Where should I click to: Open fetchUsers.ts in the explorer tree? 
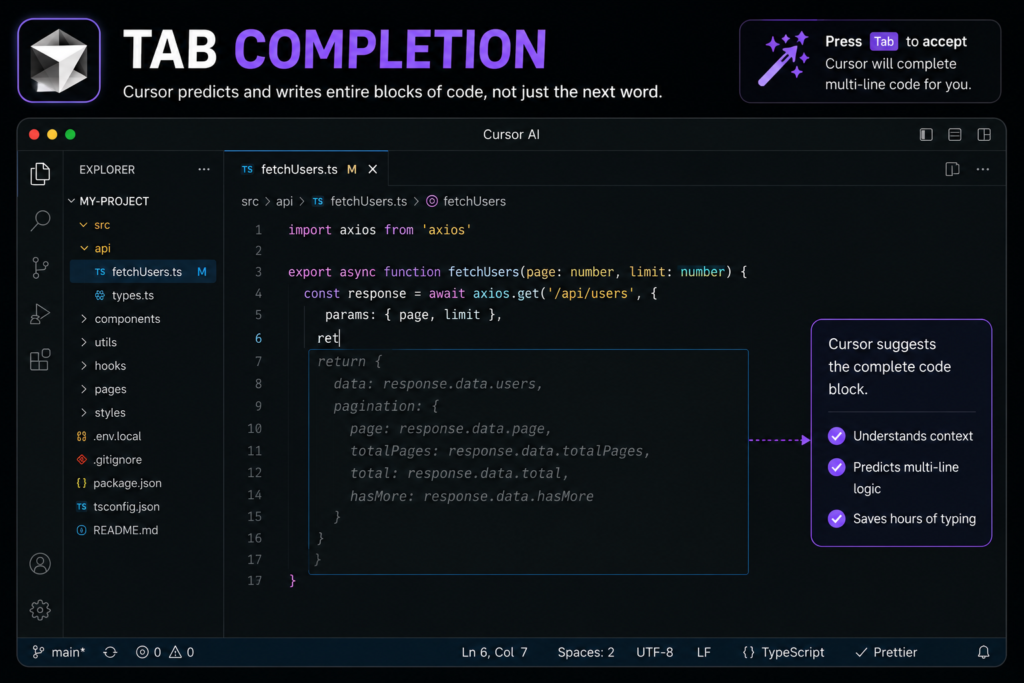click(143, 272)
